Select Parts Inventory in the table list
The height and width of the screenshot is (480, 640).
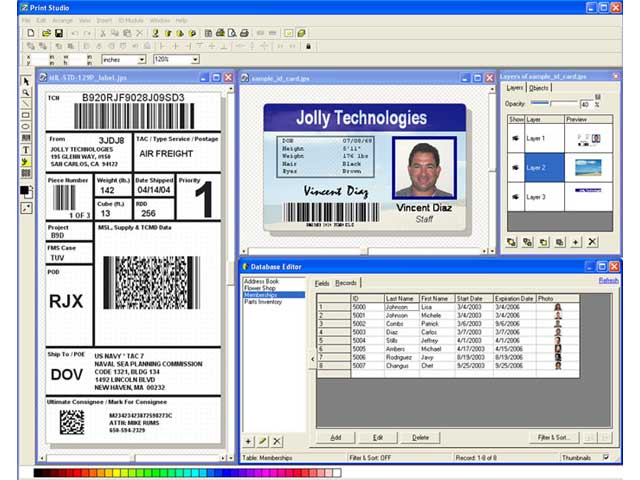pyautogui.click(x=263, y=302)
